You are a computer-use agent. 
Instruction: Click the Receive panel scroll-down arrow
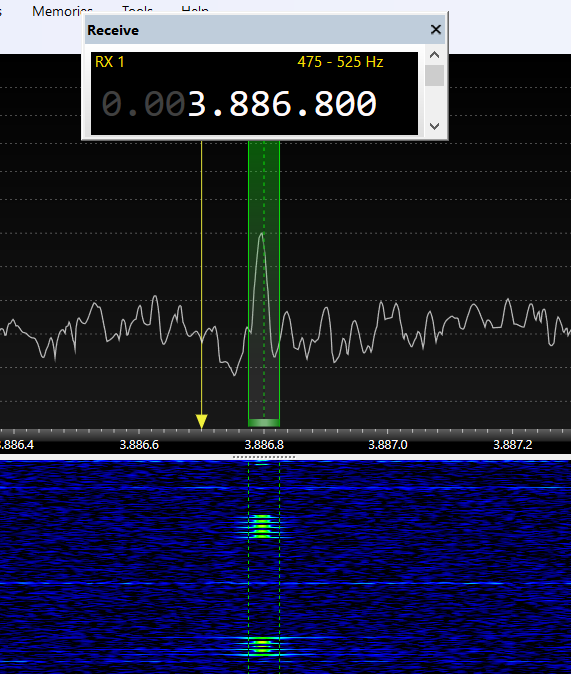click(434, 126)
